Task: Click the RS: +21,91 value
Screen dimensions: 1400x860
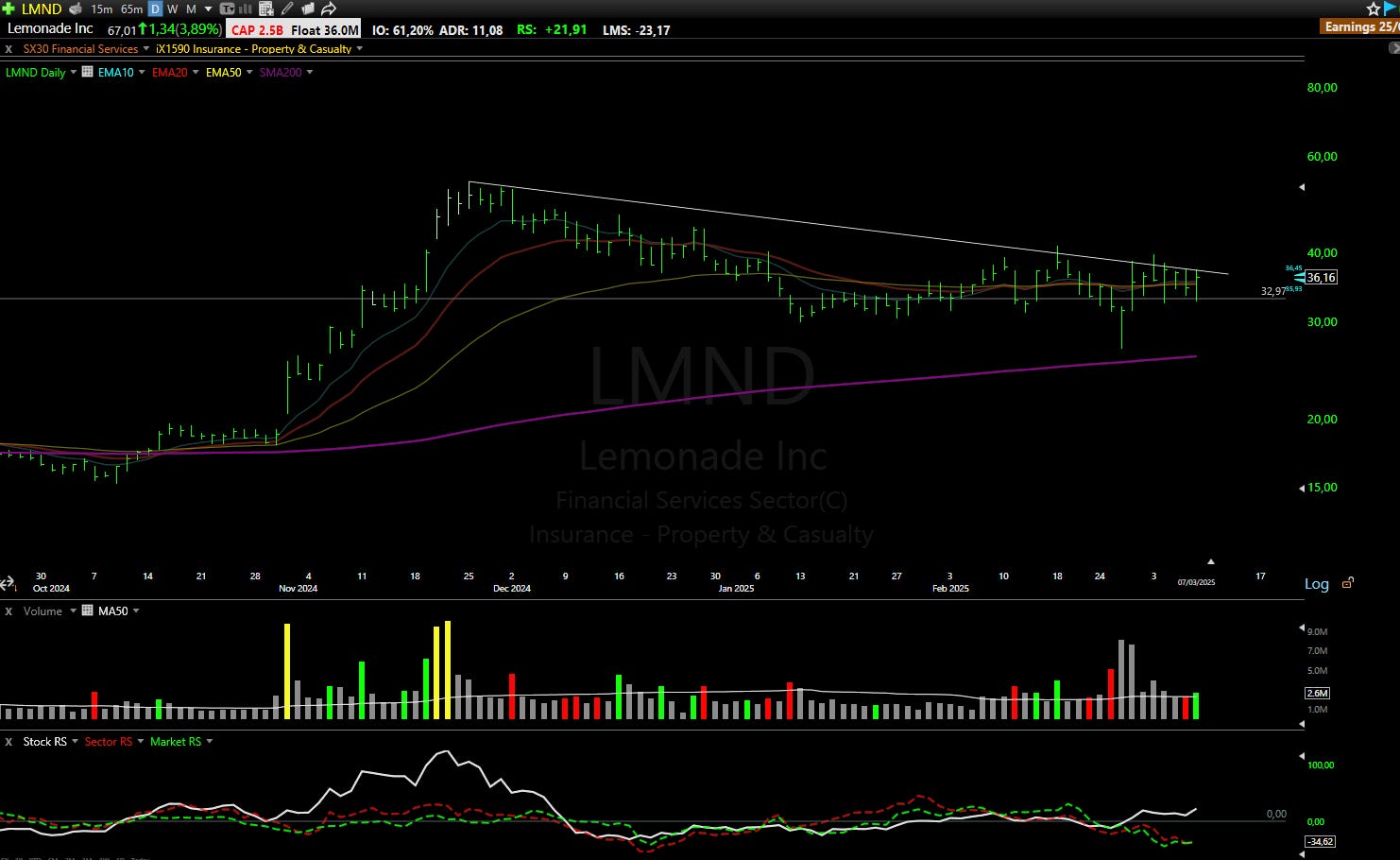Action: pyautogui.click(x=552, y=30)
